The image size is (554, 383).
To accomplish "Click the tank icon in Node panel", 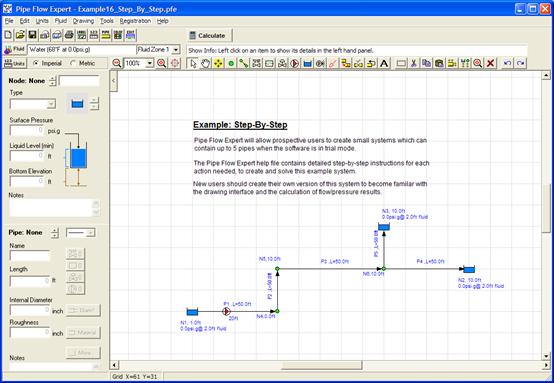I will click(77, 104).
